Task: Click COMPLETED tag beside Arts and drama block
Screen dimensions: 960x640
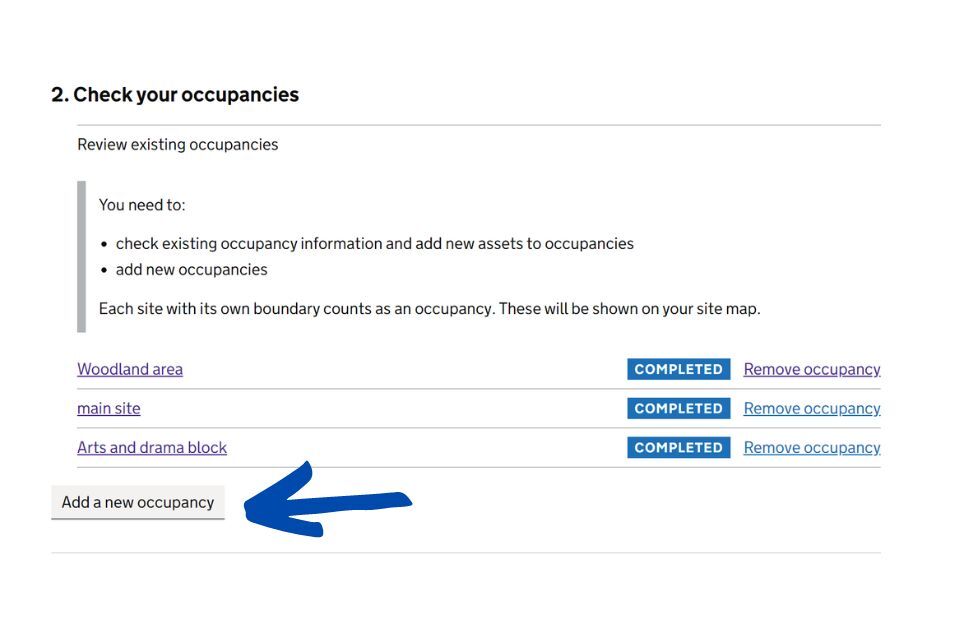Action: (678, 447)
